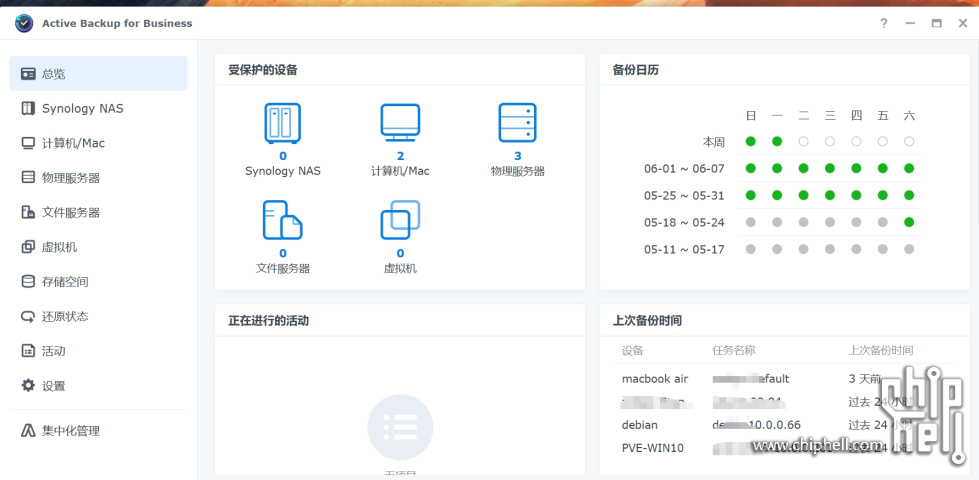
Task: Click the count 0 under Synology NAS
Action: (283, 156)
